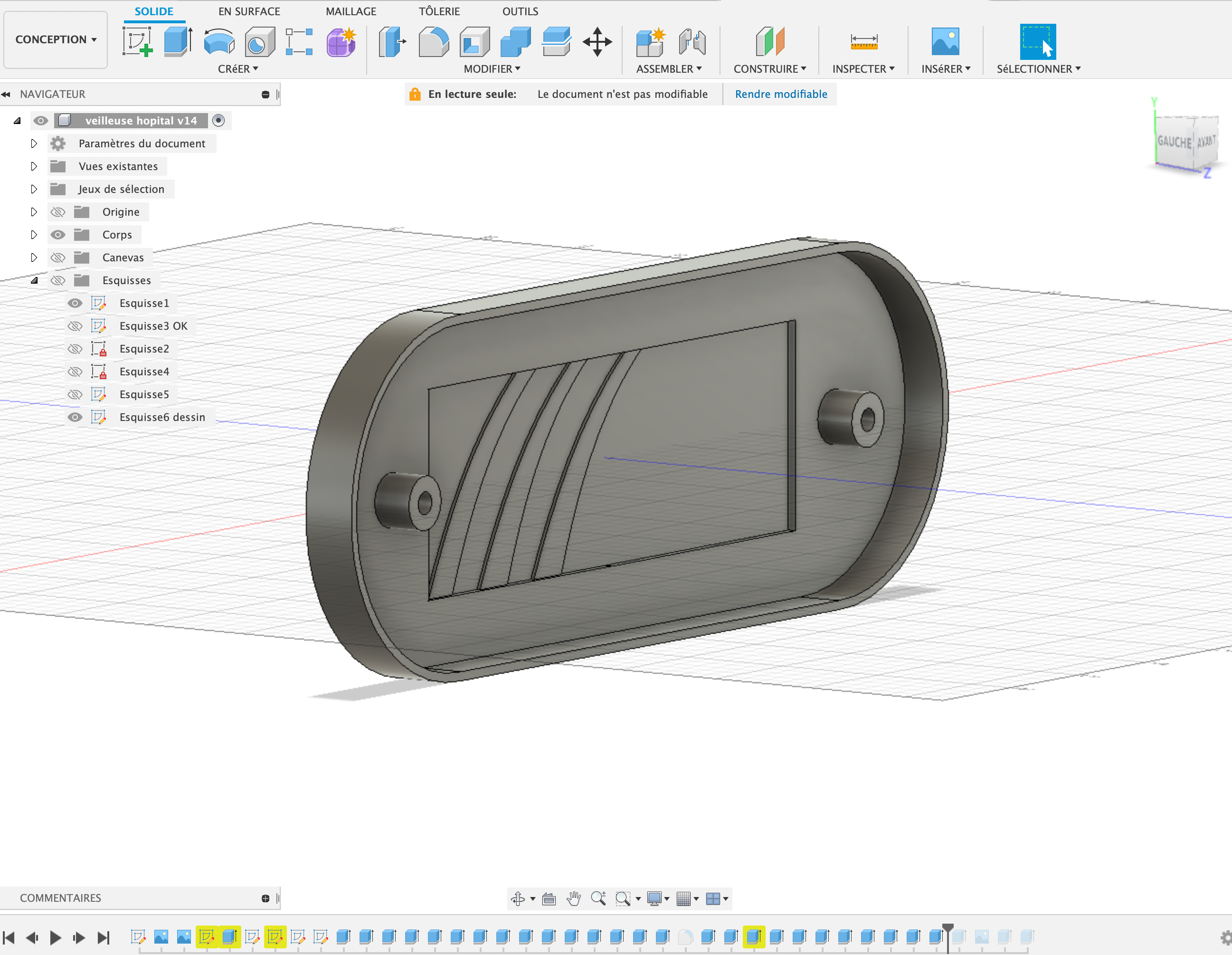Switch to the OUTILS tab
Screen dimensions: 1232x955
point(520,11)
